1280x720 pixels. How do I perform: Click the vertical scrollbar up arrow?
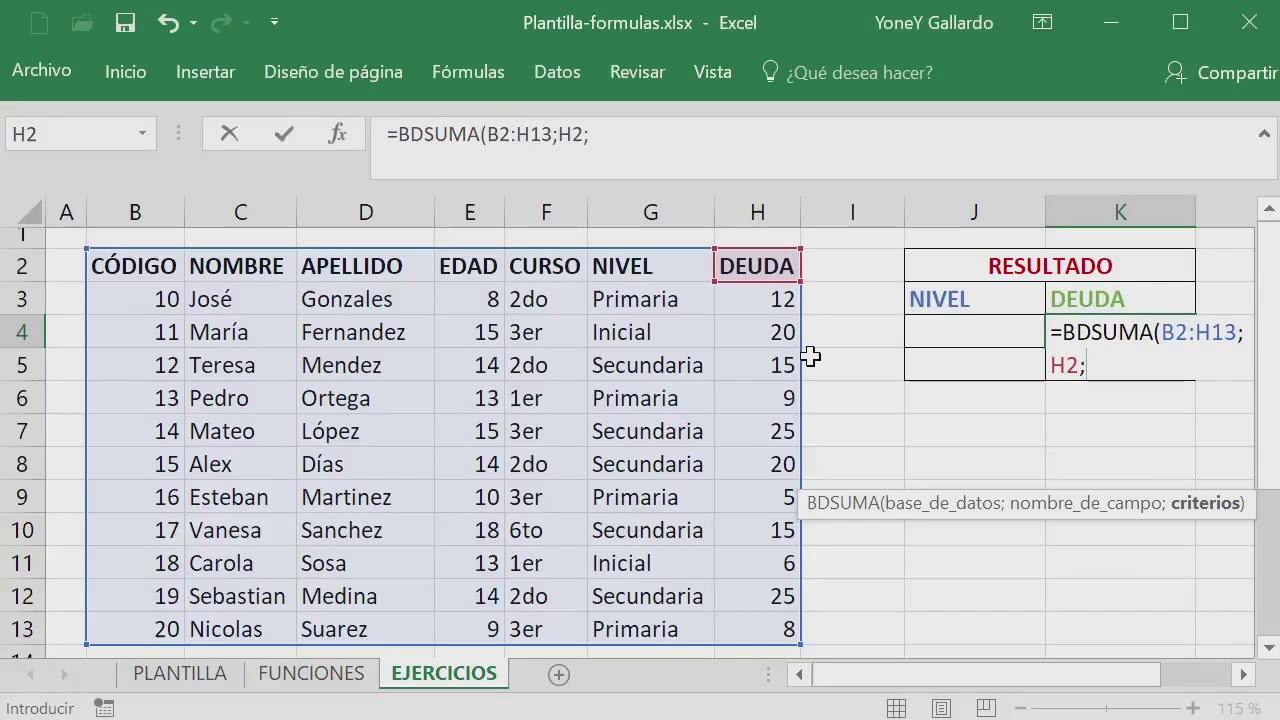1268,209
